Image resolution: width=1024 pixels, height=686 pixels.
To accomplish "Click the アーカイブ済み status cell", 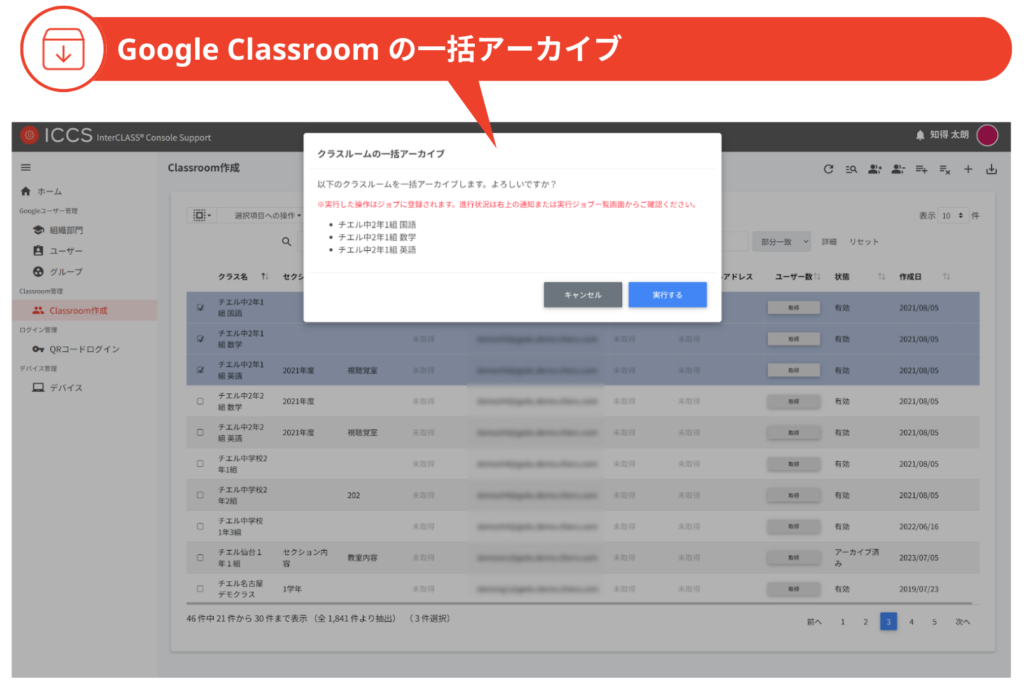I will [856, 557].
